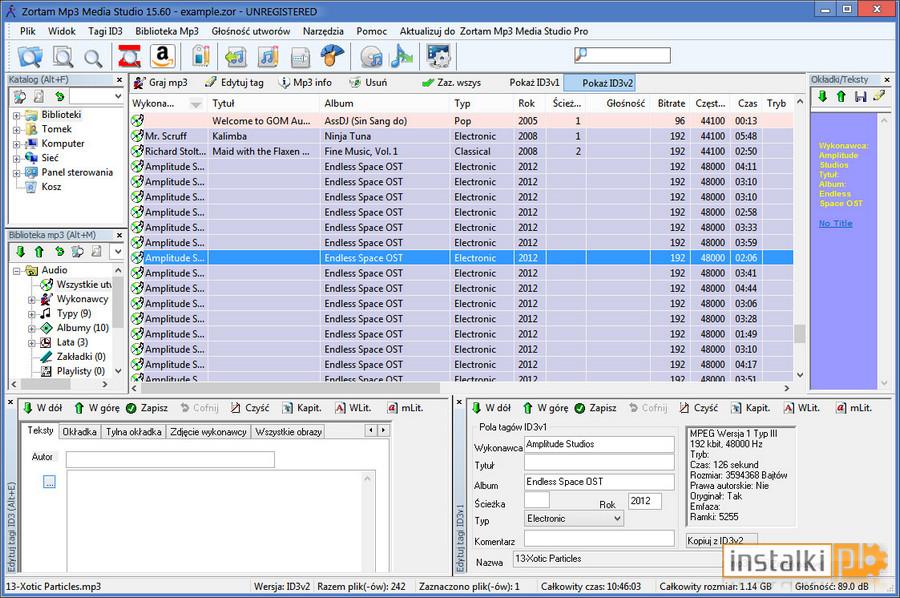Viewport: 900px width, 598px height.
Task: Open the Katalog path dropdown
Action: tap(118, 96)
